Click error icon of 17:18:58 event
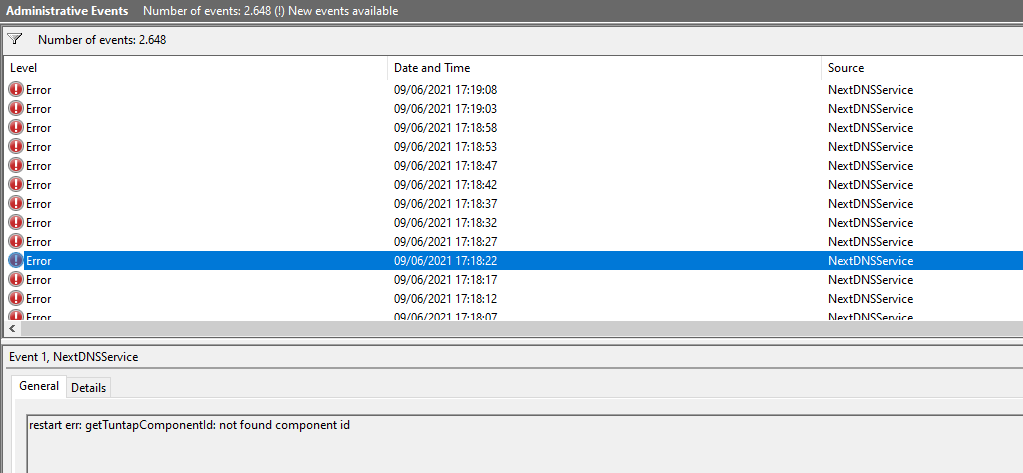 (x=16, y=127)
